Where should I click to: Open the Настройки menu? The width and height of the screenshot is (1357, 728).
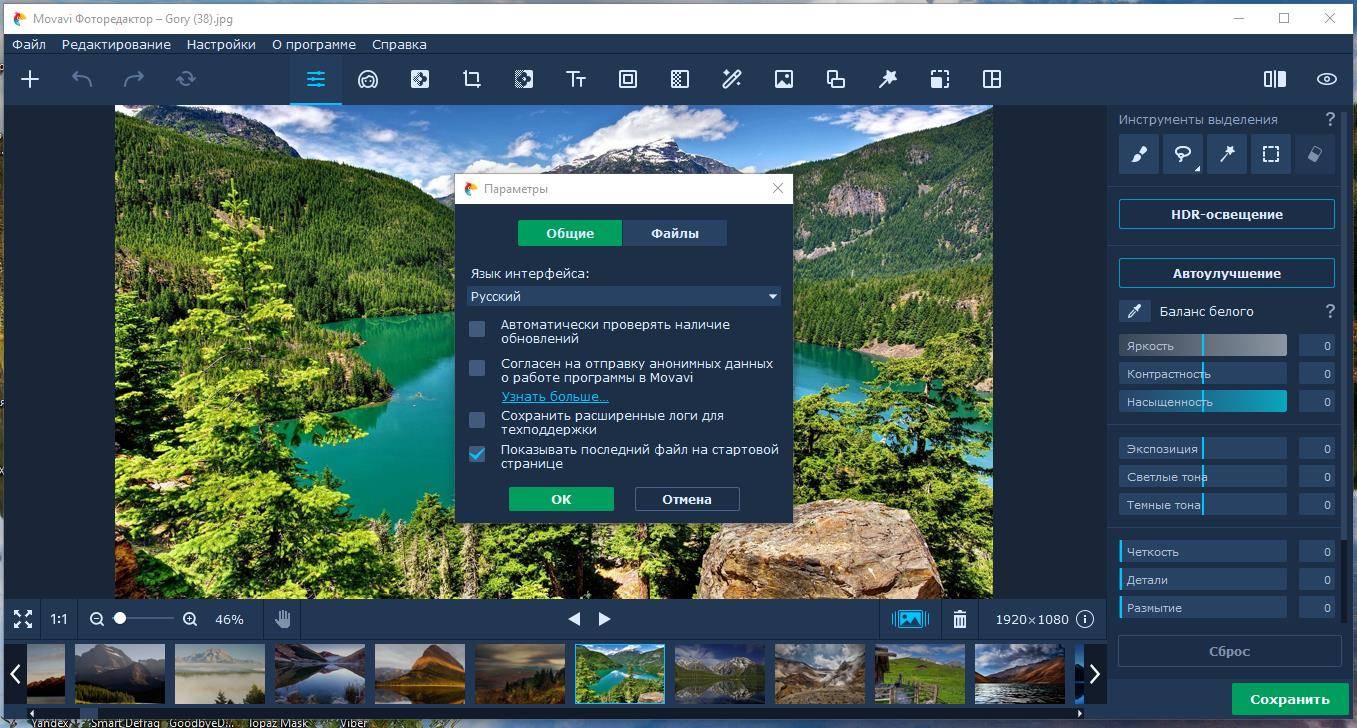[221, 44]
